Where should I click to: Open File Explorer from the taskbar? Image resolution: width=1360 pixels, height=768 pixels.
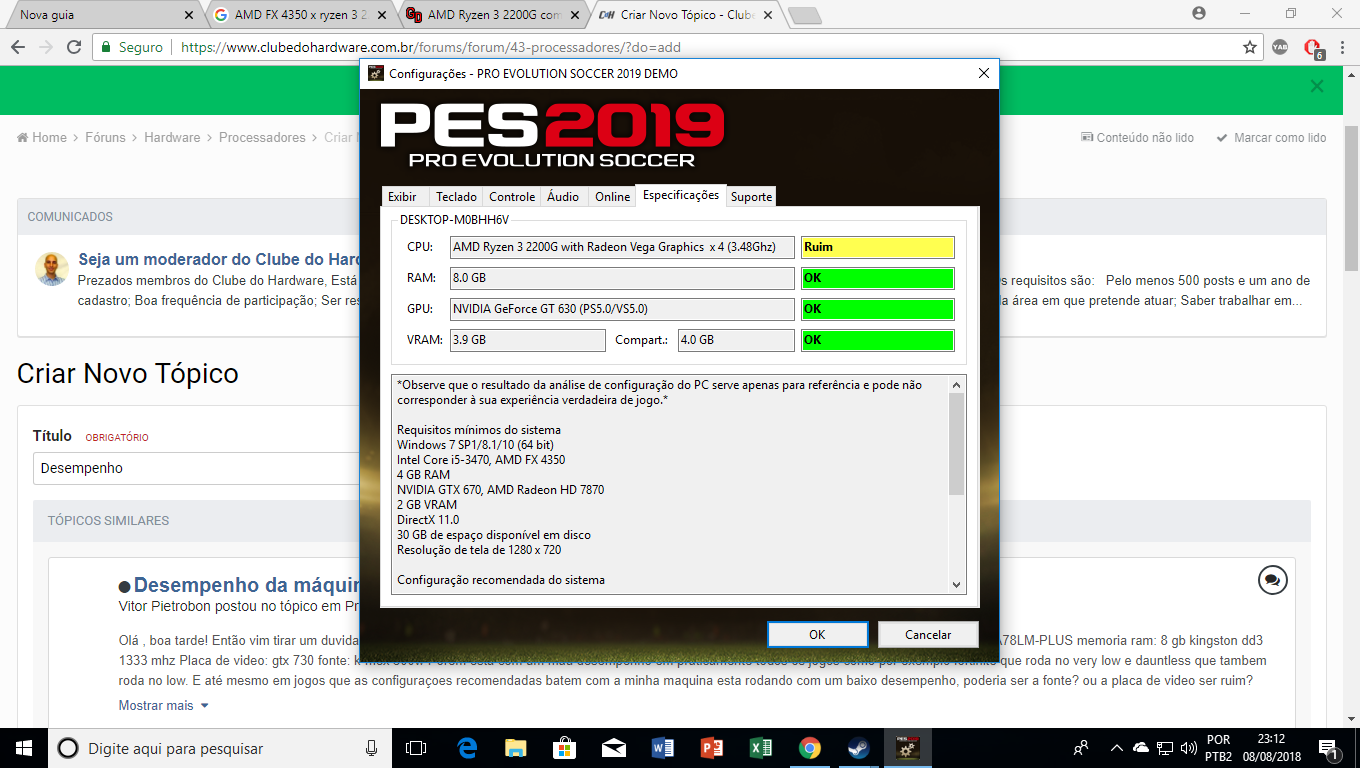coord(516,748)
